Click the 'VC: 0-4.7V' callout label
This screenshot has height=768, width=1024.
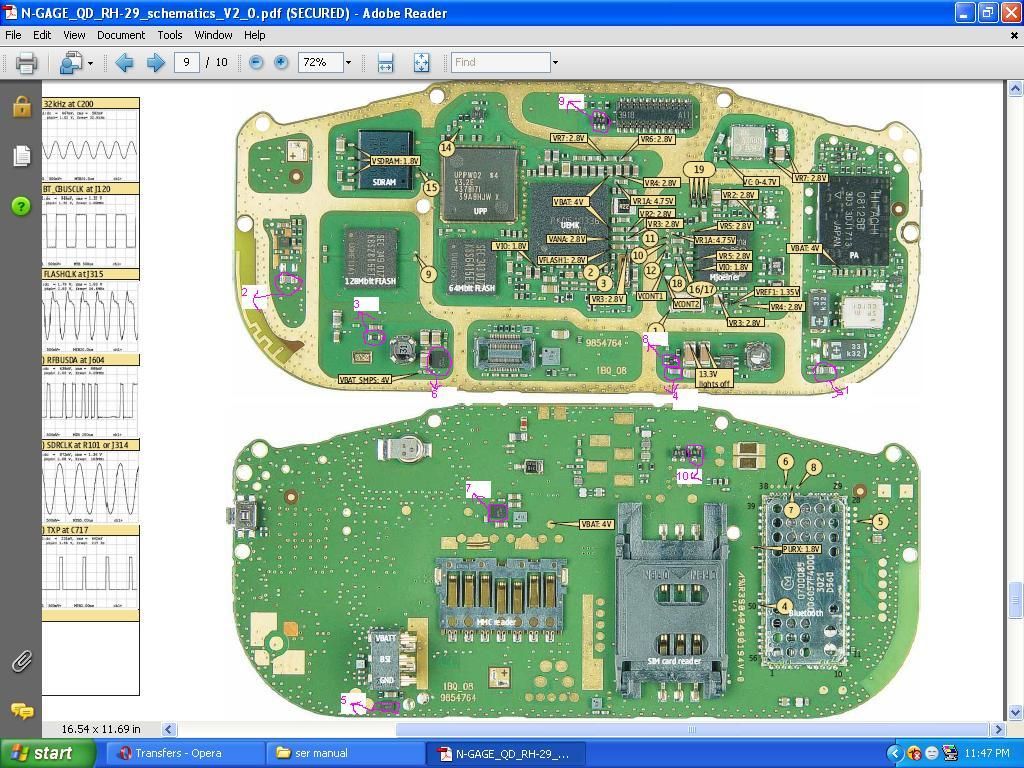click(760, 182)
